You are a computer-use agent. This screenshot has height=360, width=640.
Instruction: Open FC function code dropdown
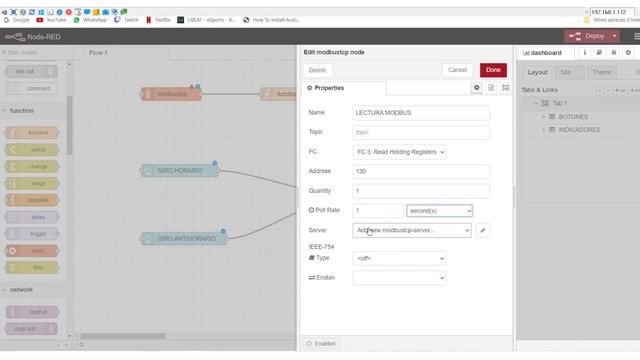(x=399, y=152)
